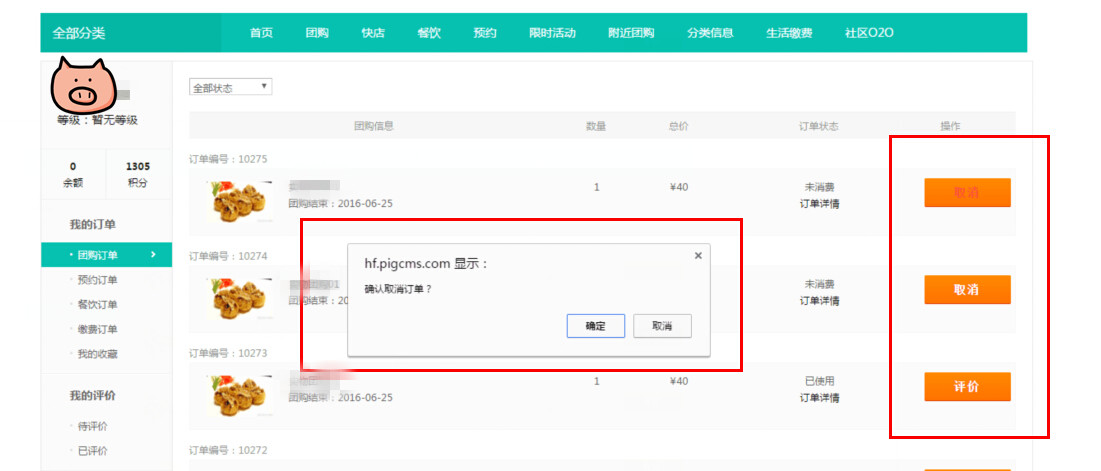This screenshot has width=1101, height=471.
Task: Expand the 全部分类 category menu
Action: 79,33
